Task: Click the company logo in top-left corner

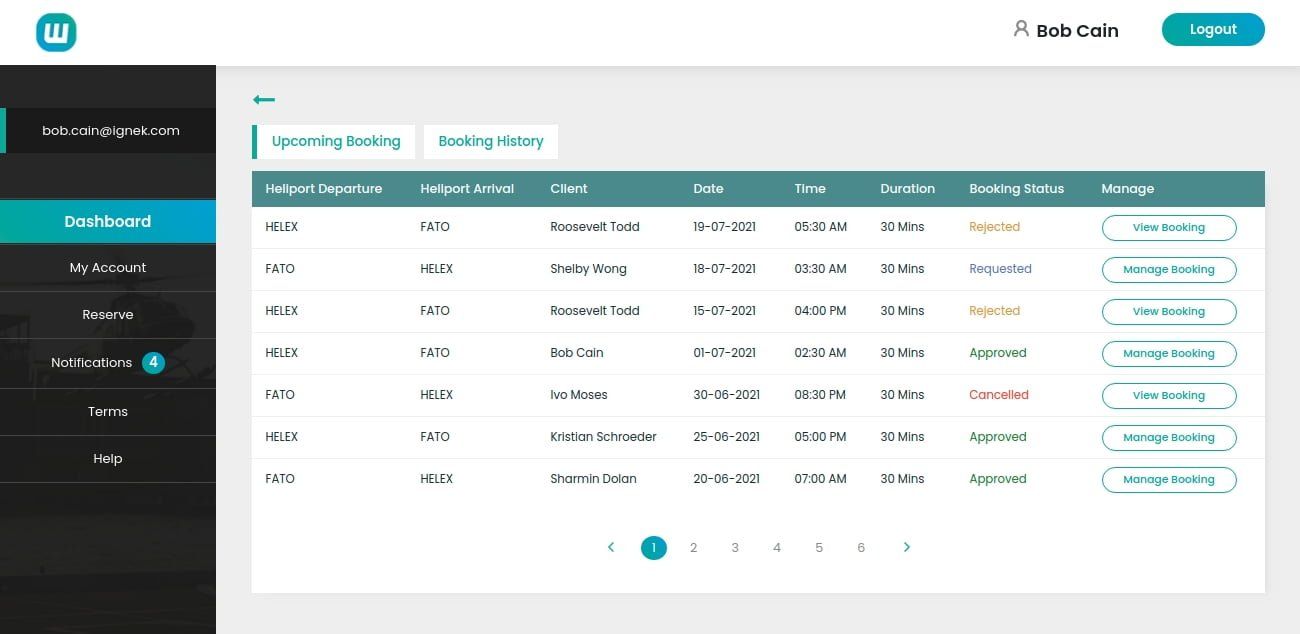Action: tap(55, 31)
